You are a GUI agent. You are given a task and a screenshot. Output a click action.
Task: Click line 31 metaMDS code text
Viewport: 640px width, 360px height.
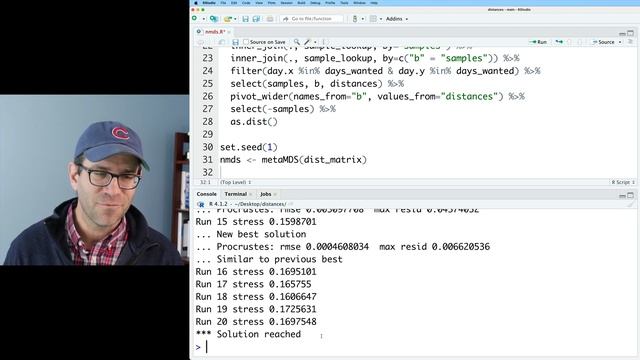coord(293,160)
